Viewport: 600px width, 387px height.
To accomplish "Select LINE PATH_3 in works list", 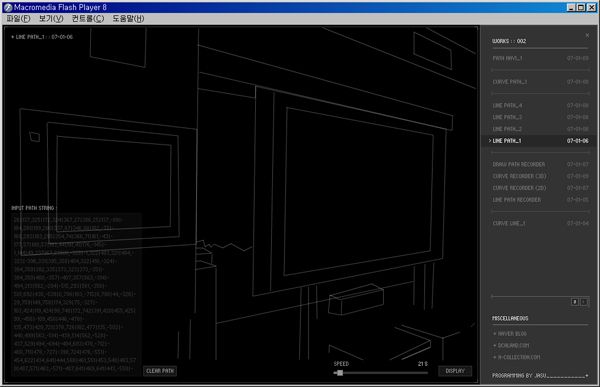I will click(540, 117).
